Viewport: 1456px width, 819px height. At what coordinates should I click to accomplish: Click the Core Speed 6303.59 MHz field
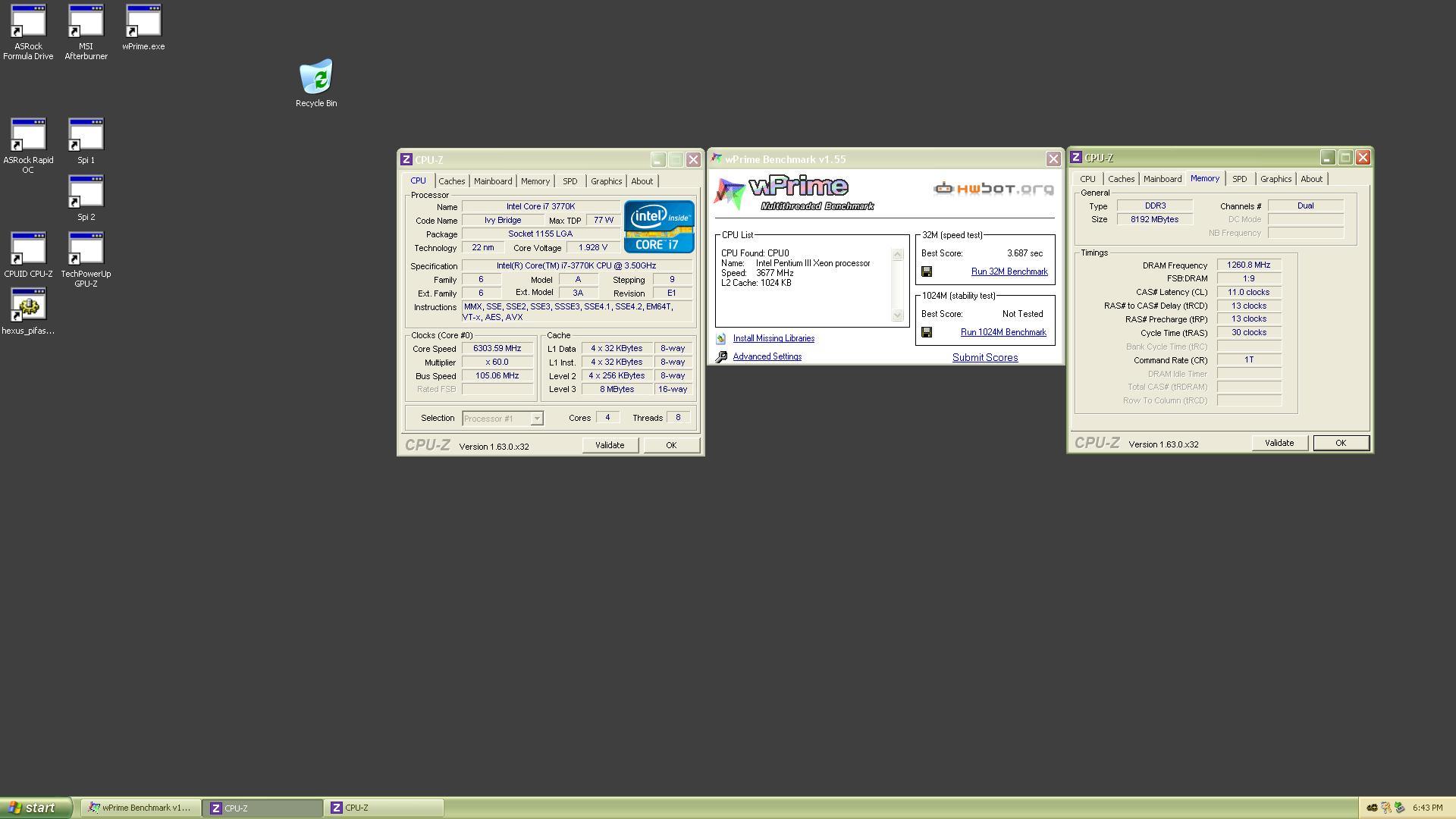tap(497, 349)
